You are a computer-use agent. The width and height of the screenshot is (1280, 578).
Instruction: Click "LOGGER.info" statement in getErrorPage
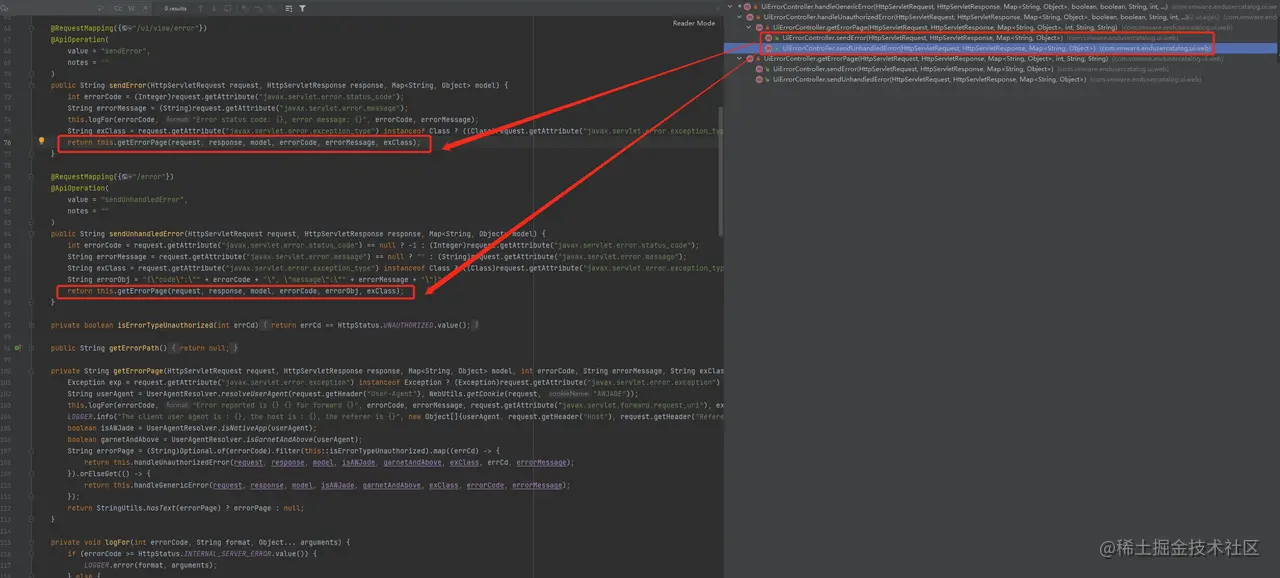(91, 416)
